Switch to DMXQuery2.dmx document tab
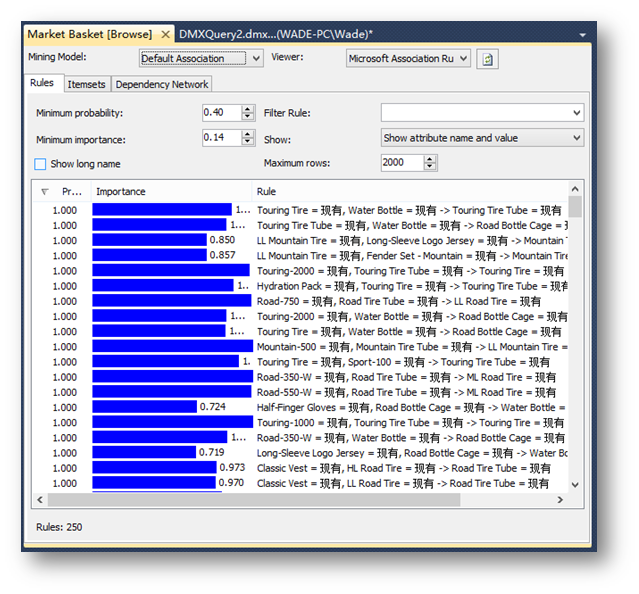 coord(275,34)
